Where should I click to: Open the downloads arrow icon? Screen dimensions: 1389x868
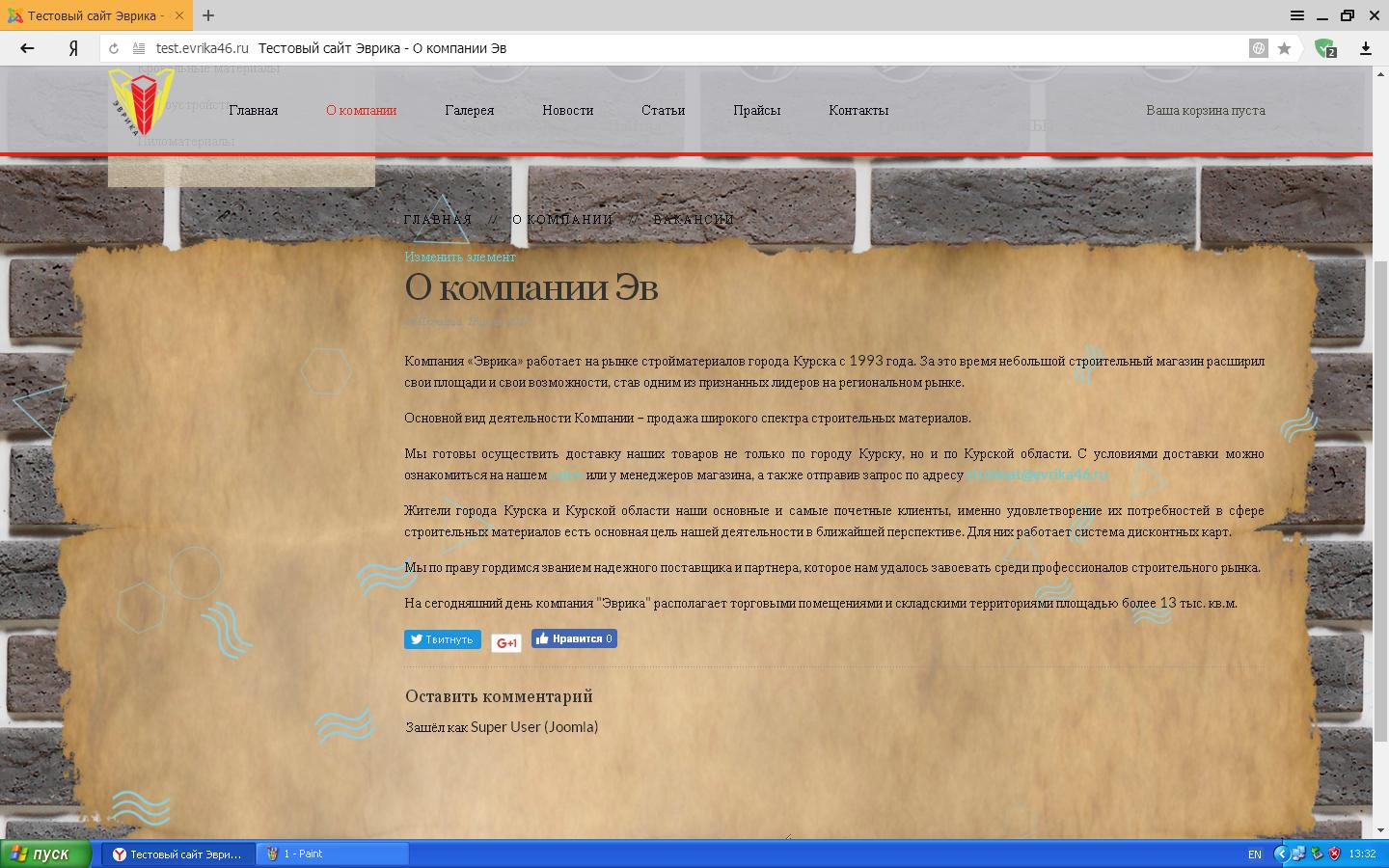pos(1365,48)
